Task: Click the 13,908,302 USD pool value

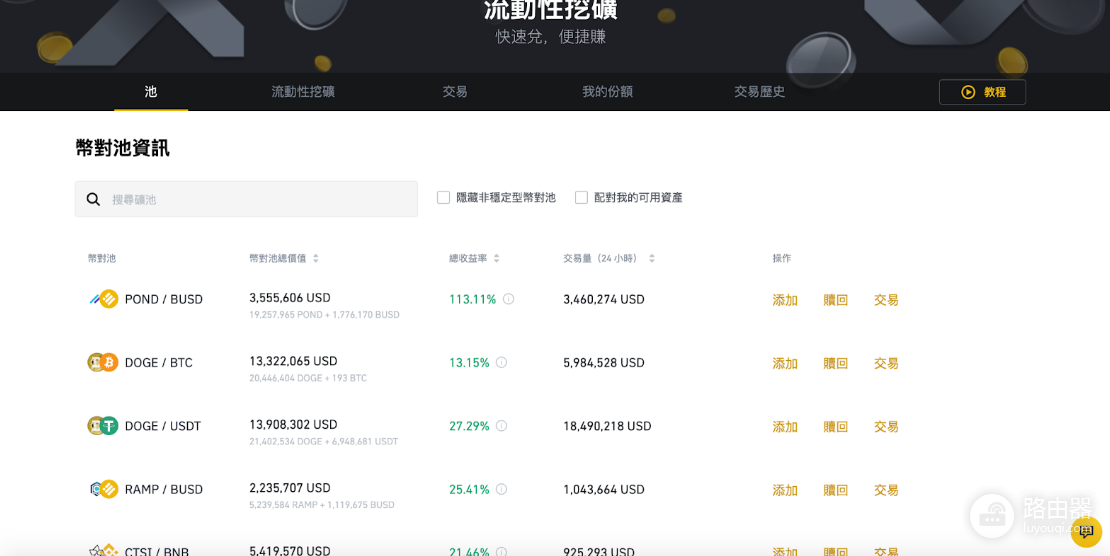Action: [293, 424]
